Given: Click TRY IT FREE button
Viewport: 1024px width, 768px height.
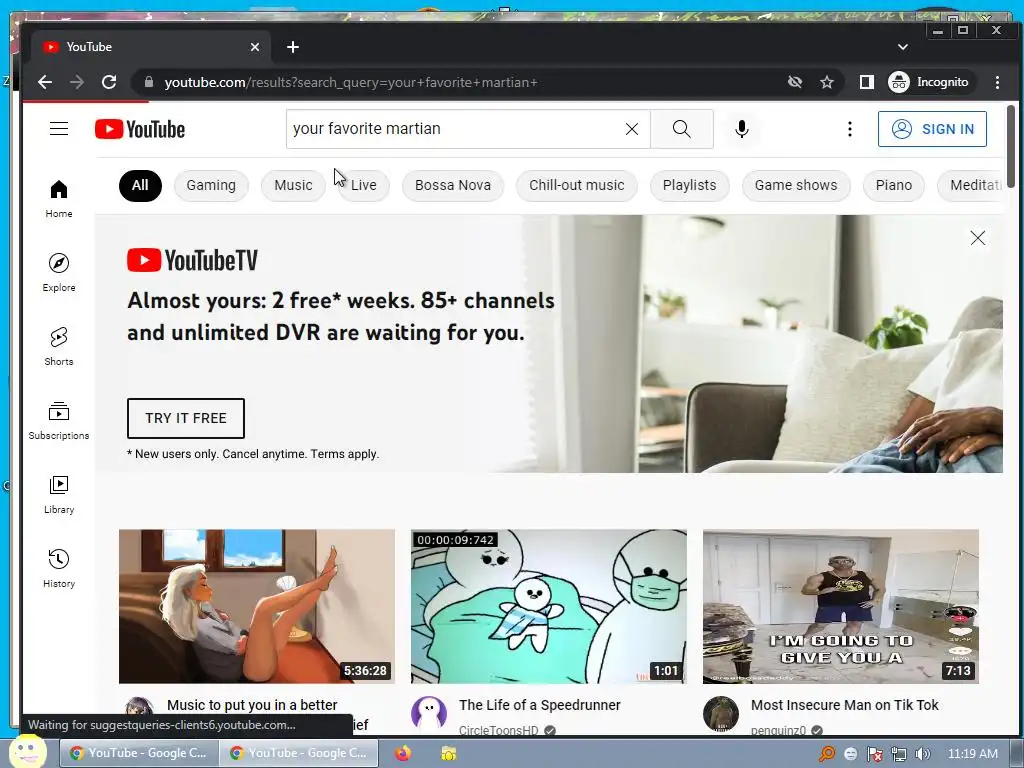Looking at the screenshot, I should [185, 418].
